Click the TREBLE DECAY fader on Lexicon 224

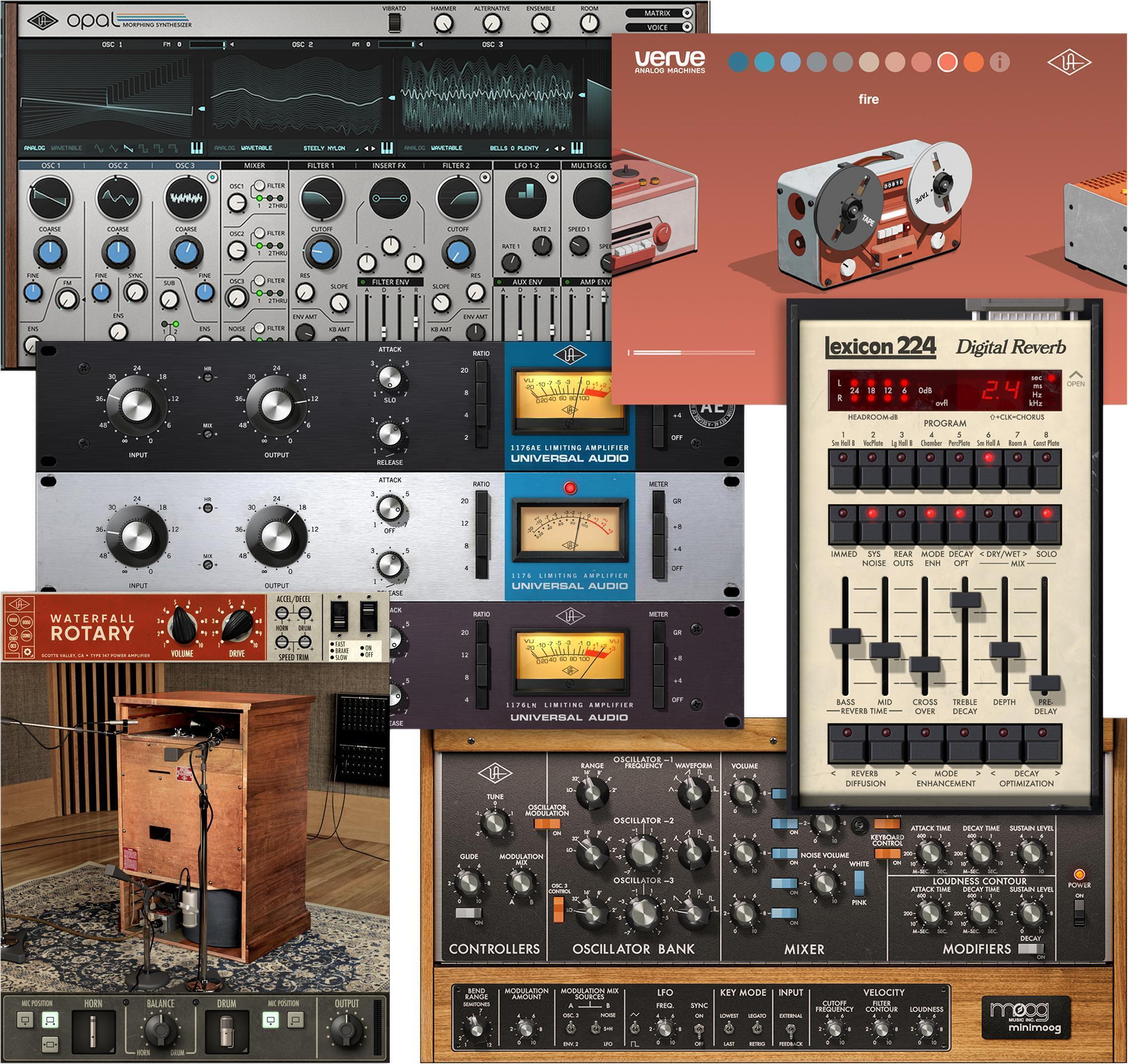(x=965, y=600)
